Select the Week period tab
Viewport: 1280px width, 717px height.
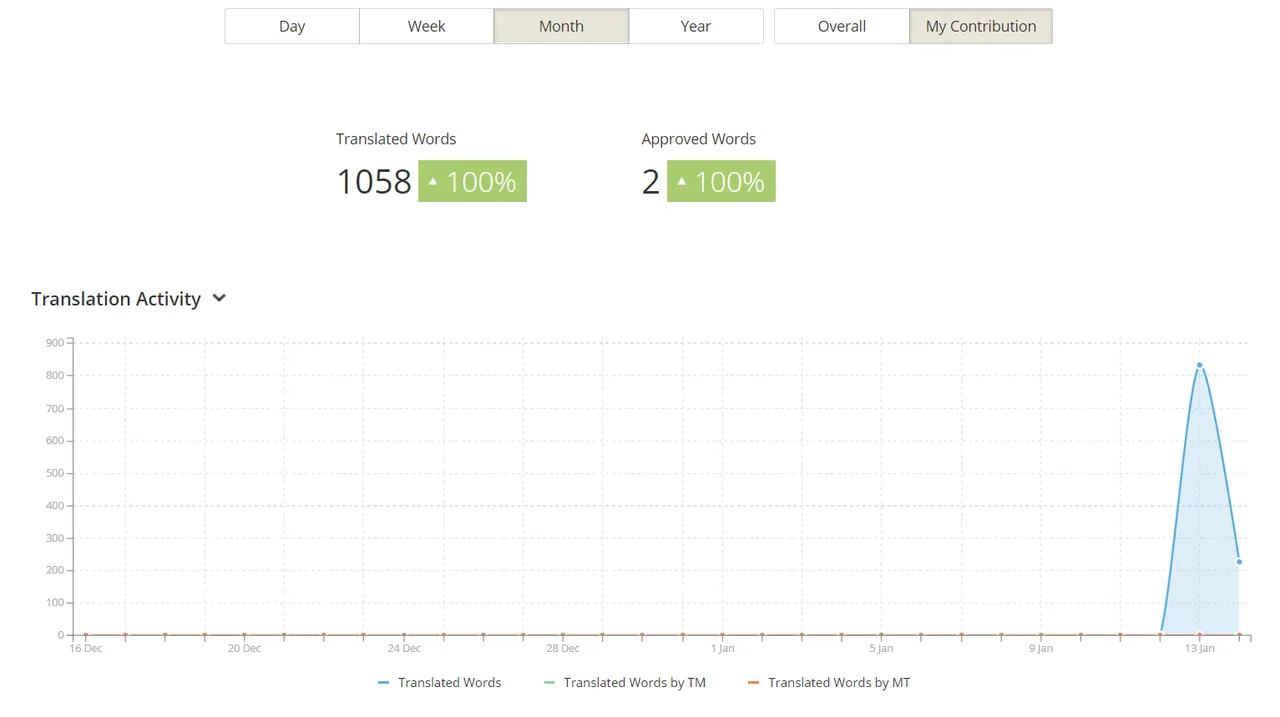[x=426, y=26]
